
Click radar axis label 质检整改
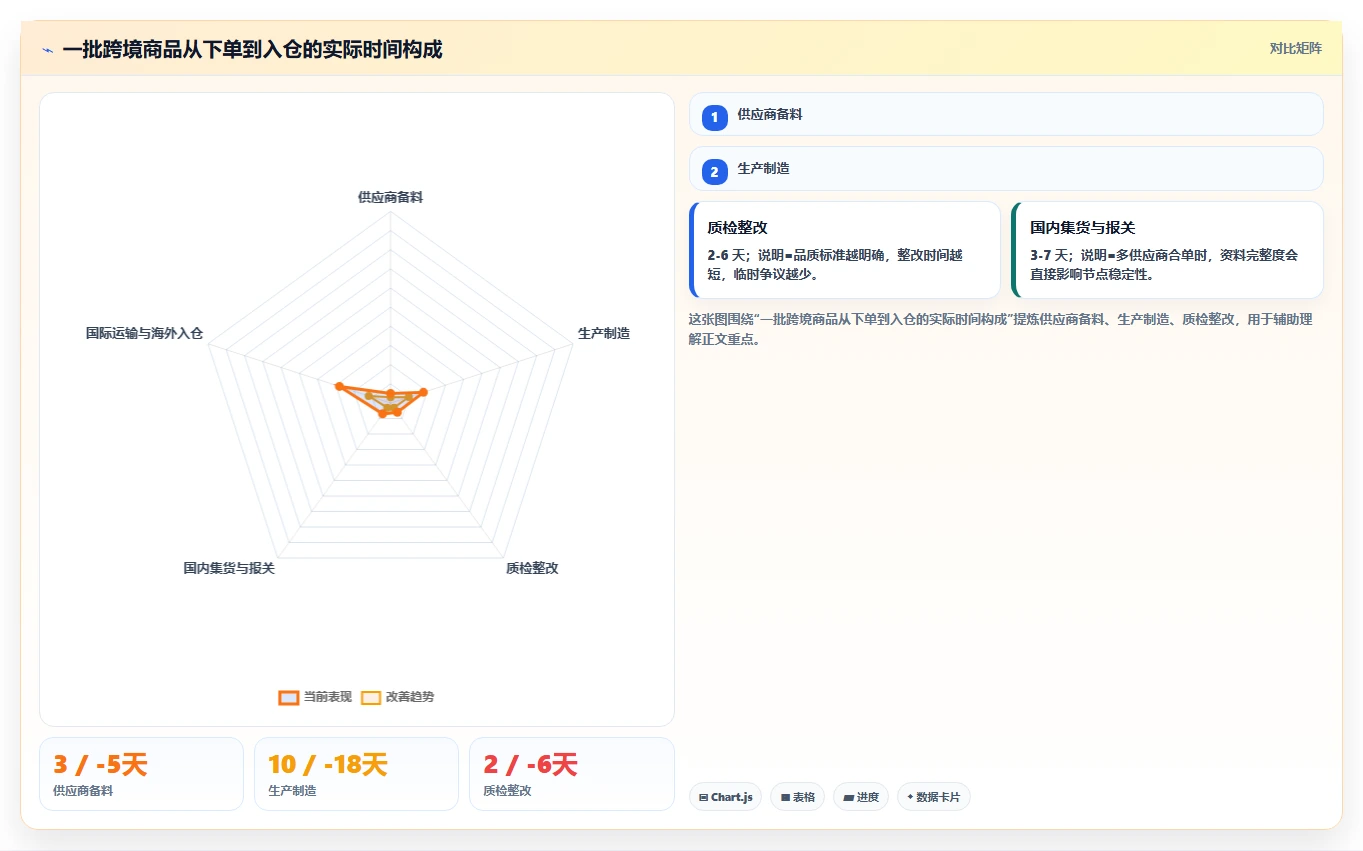pos(531,568)
